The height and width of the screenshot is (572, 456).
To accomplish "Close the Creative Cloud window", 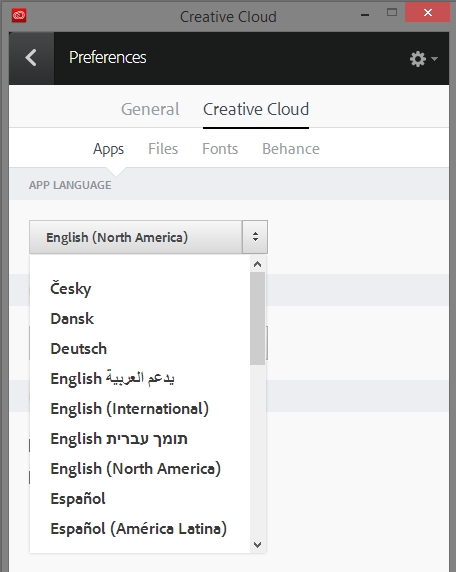I will coord(428,13).
